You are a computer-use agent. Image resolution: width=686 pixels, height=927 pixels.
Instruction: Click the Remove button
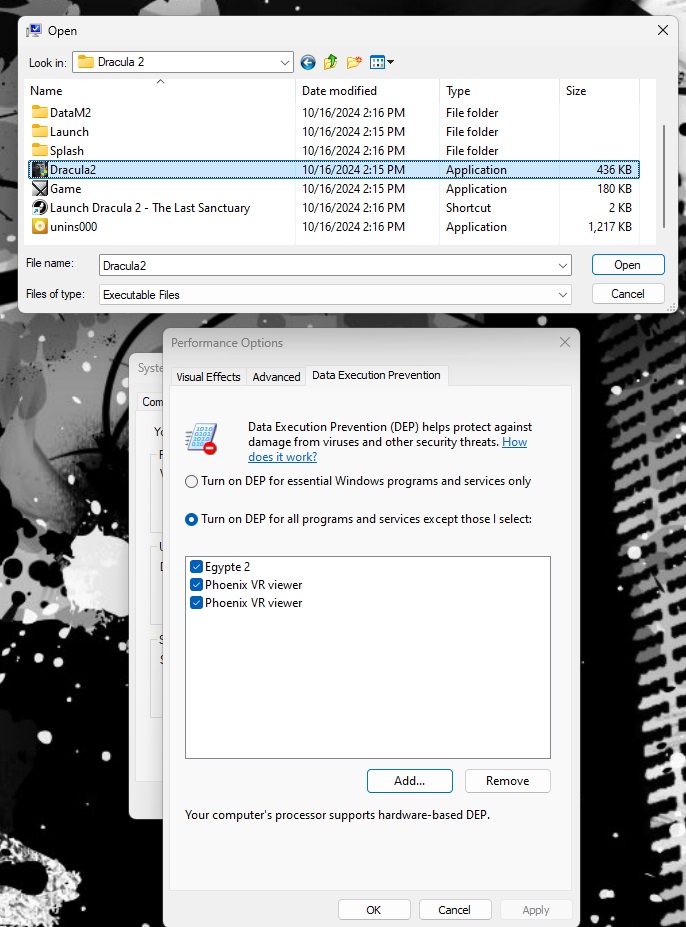[x=507, y=781]
